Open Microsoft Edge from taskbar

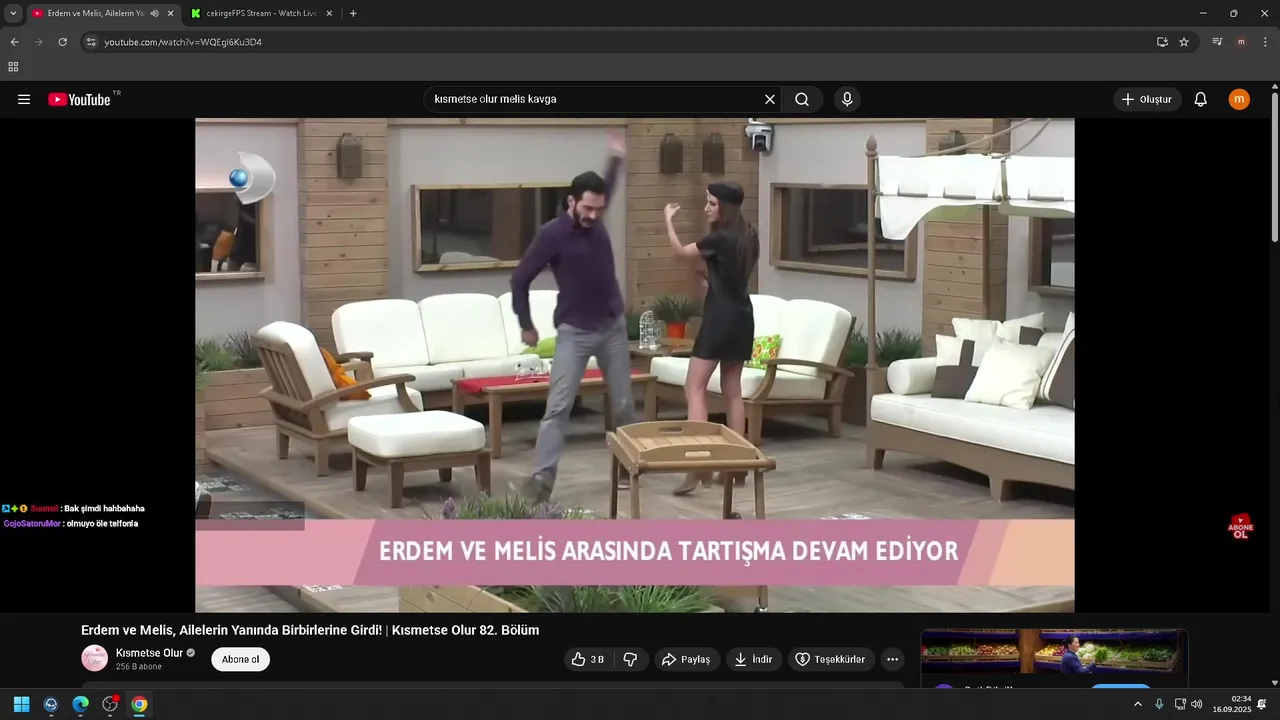tap(80, 704)
